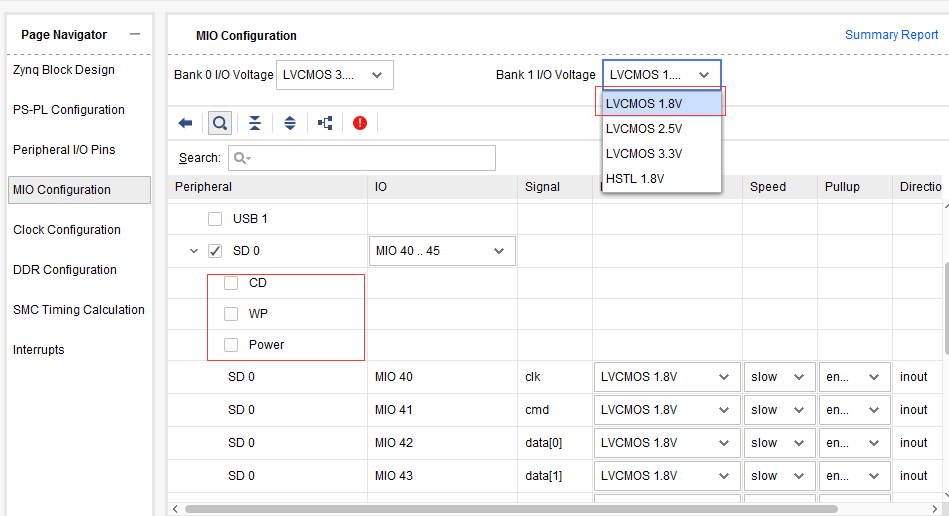949x516 pixels.
Task: Enable the WP checkbox under SD 0
Action: pos(231,314)
